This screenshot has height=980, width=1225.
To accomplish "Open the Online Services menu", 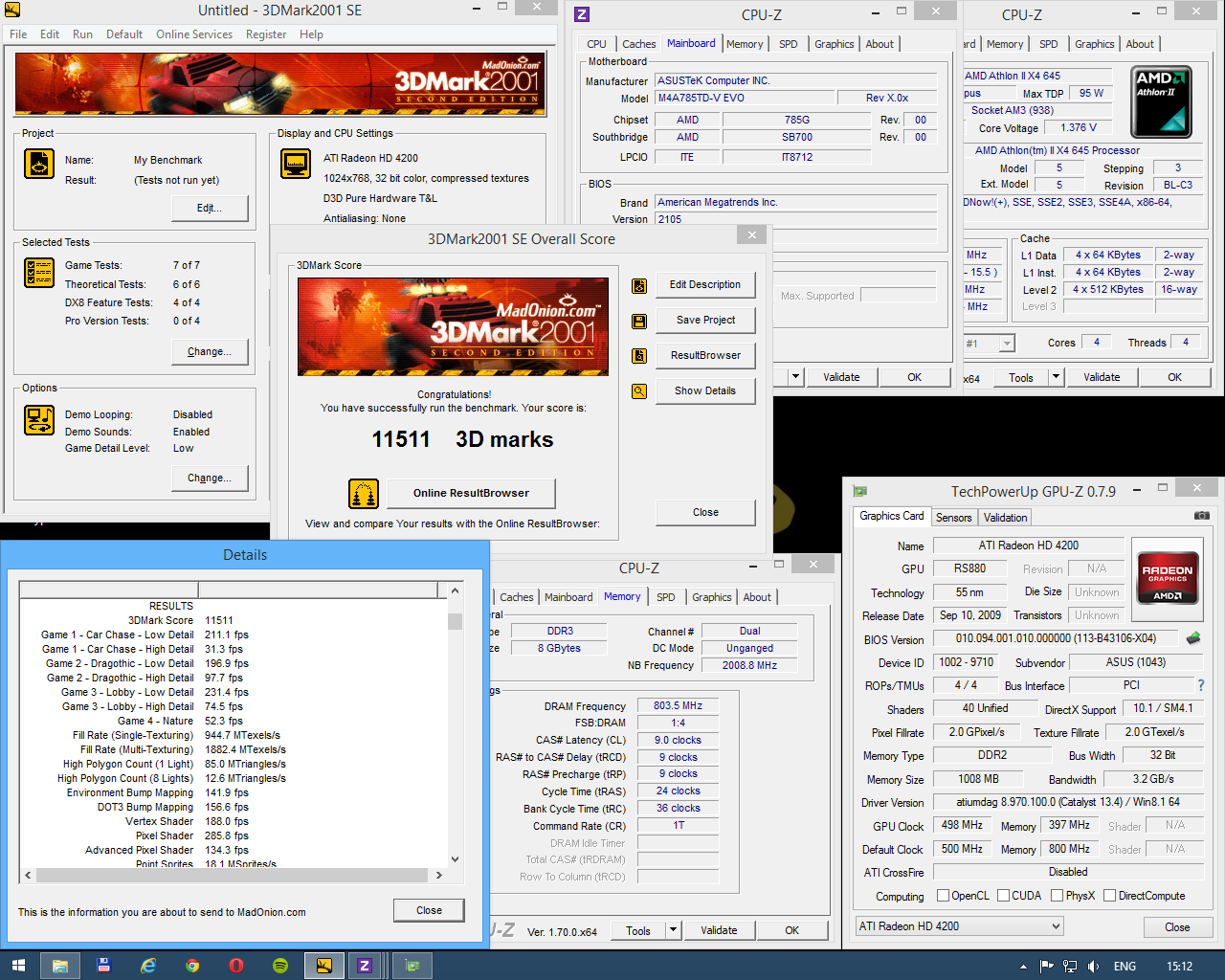I will click(194, 34).
